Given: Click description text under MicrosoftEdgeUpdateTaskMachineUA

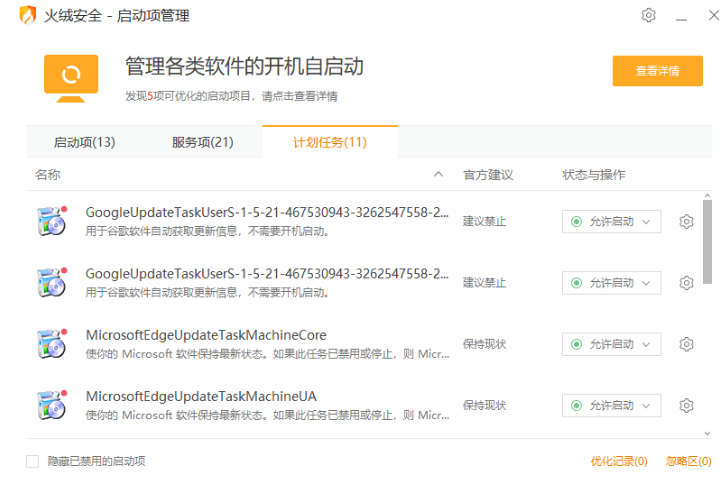Looking at the screenshot, I should (x=267, y=415).
